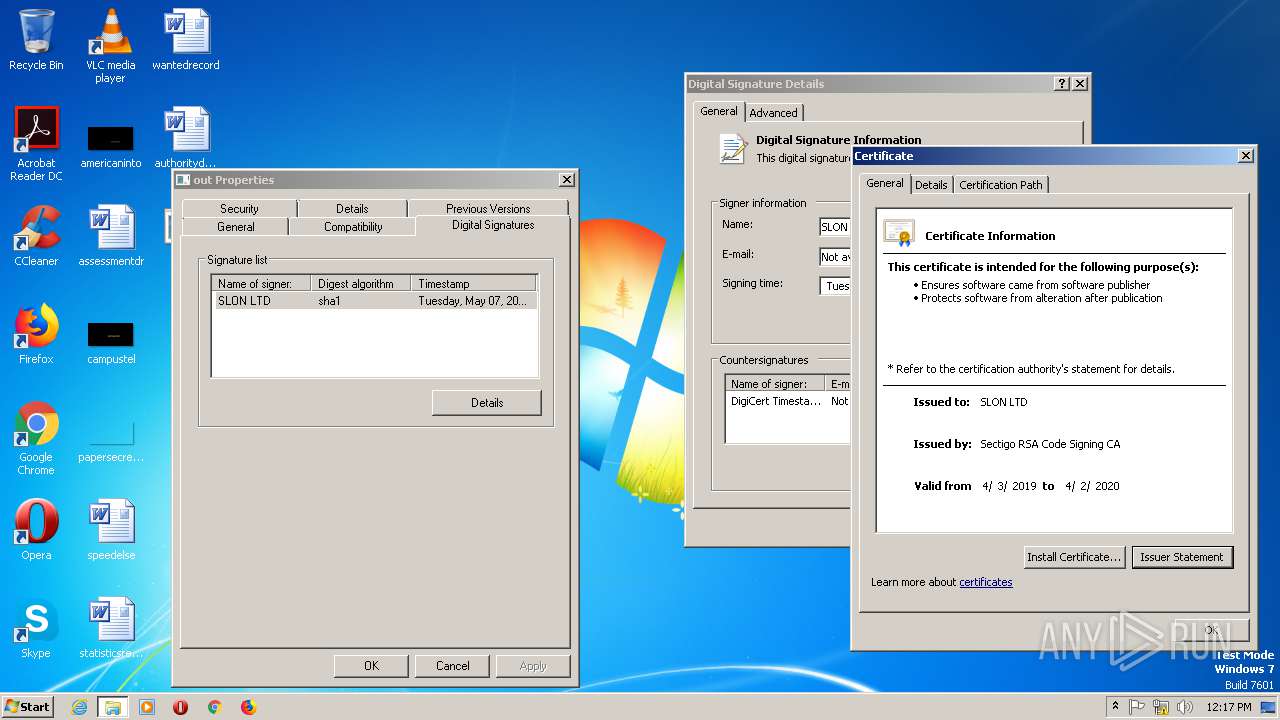The height and width of the screenshot is (720, 1280).
Task: Open the assessmentdr Word document
Action: point(111,236)
